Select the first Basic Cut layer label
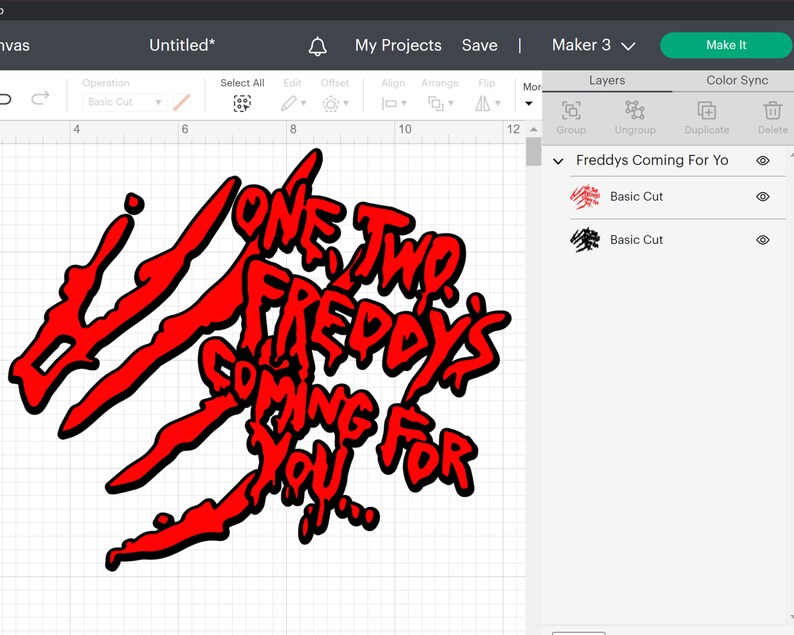794x635 pixels. point(636,196)
